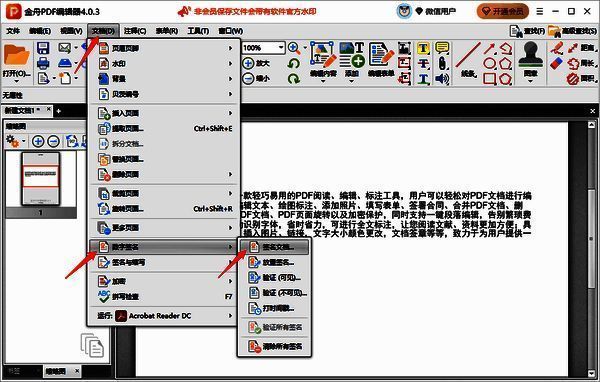Select the underline text tool

423,79
